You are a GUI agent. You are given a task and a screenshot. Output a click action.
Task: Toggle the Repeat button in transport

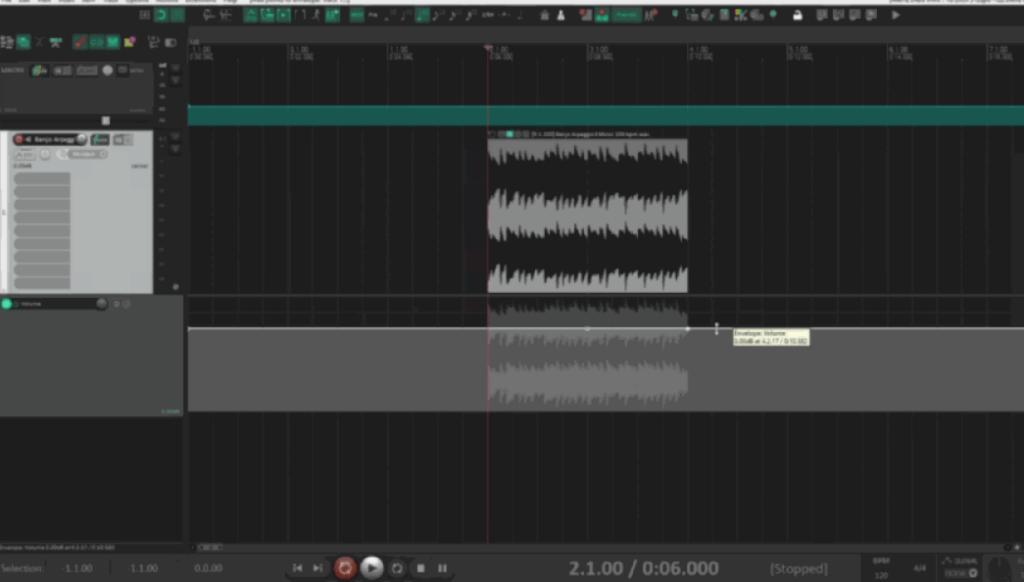click(x=397, y=568)
